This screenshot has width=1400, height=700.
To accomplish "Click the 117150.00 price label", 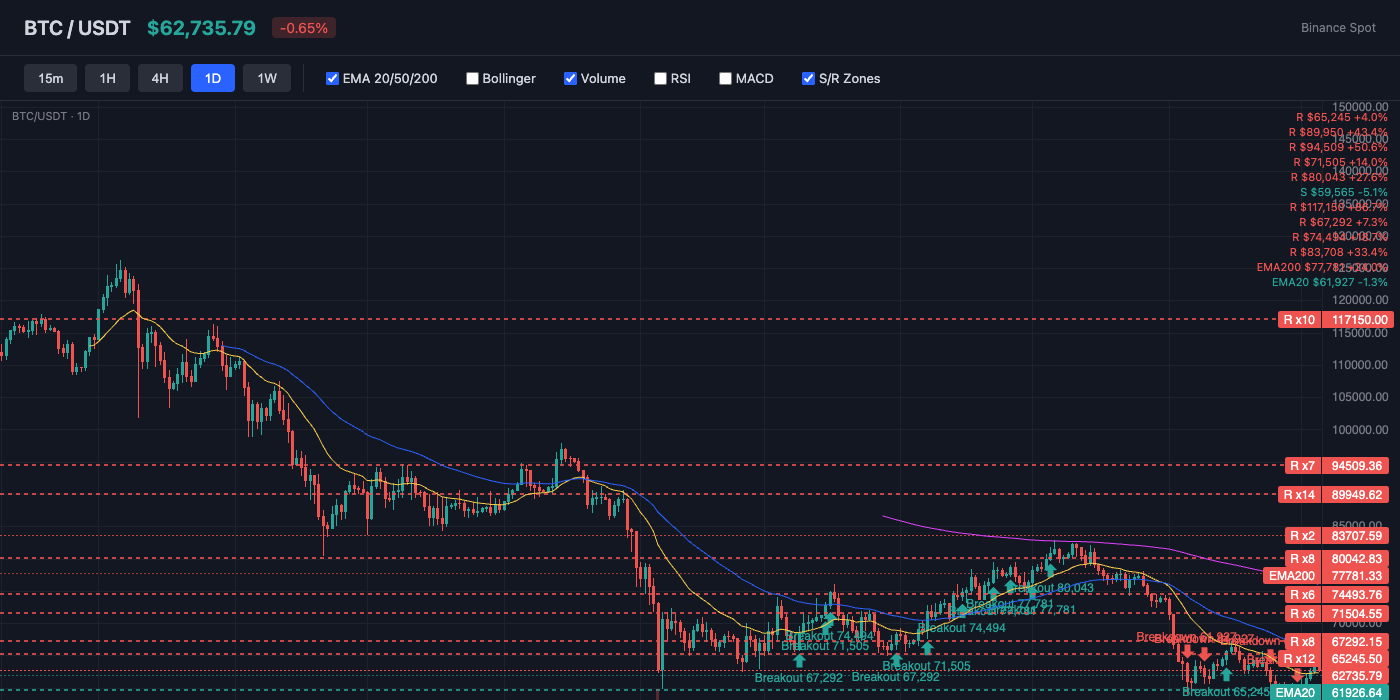I will (x=1357, y=320).
